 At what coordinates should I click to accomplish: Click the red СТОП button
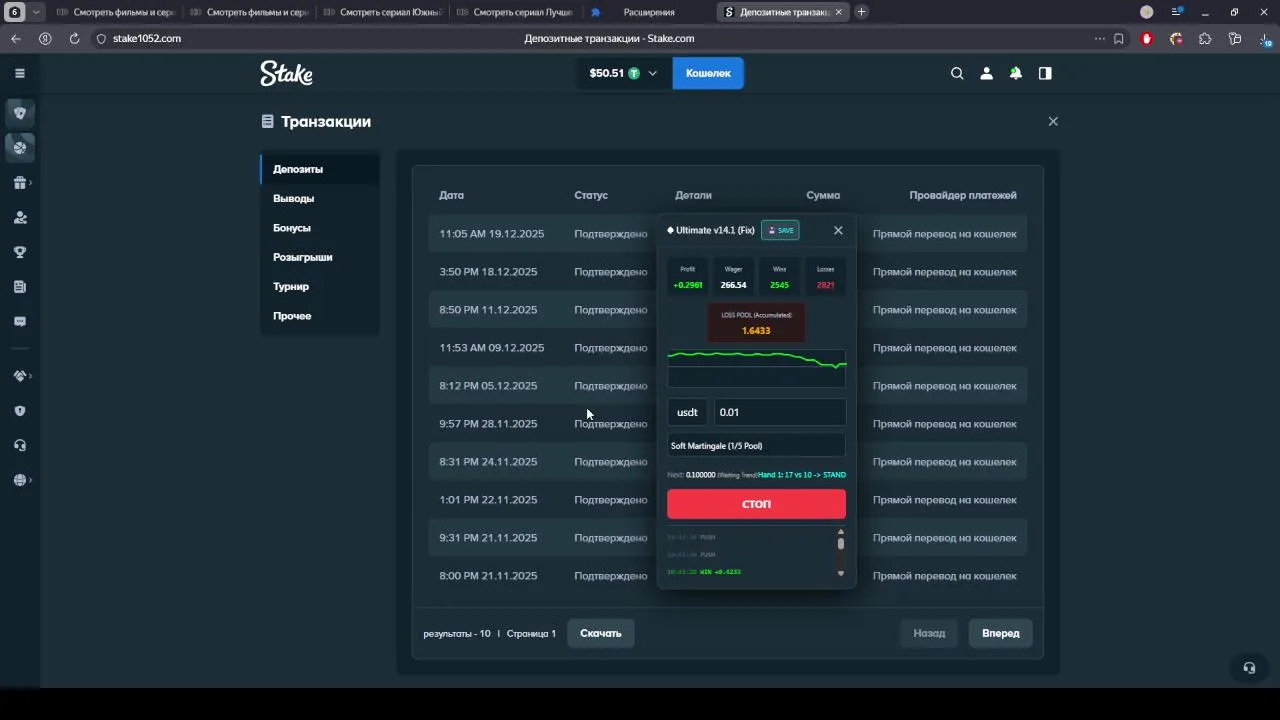coord(756,504)
